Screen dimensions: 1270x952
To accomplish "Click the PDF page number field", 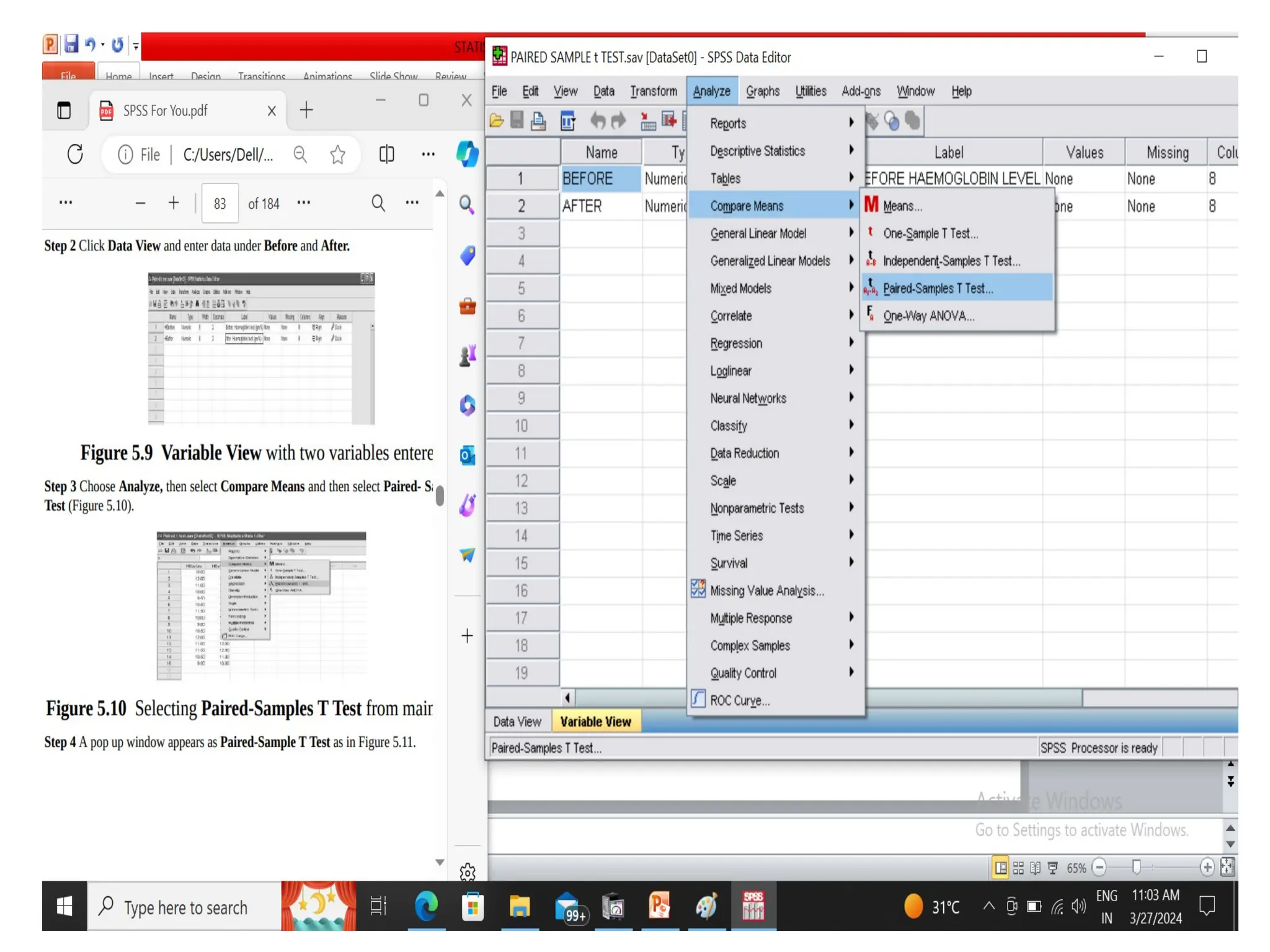I will 220,203.
